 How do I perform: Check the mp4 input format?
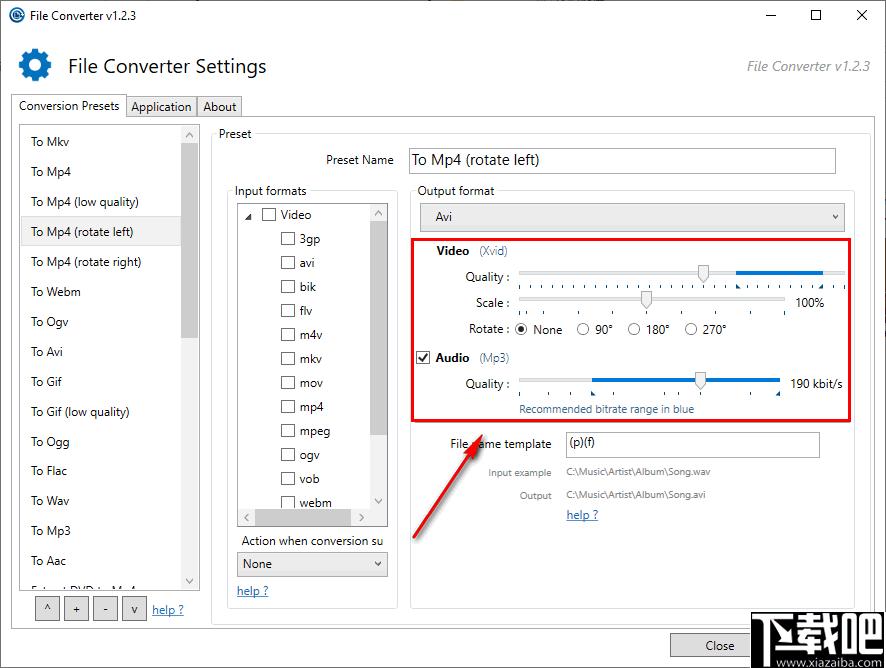pyautogui.click(x=288, y=407)
